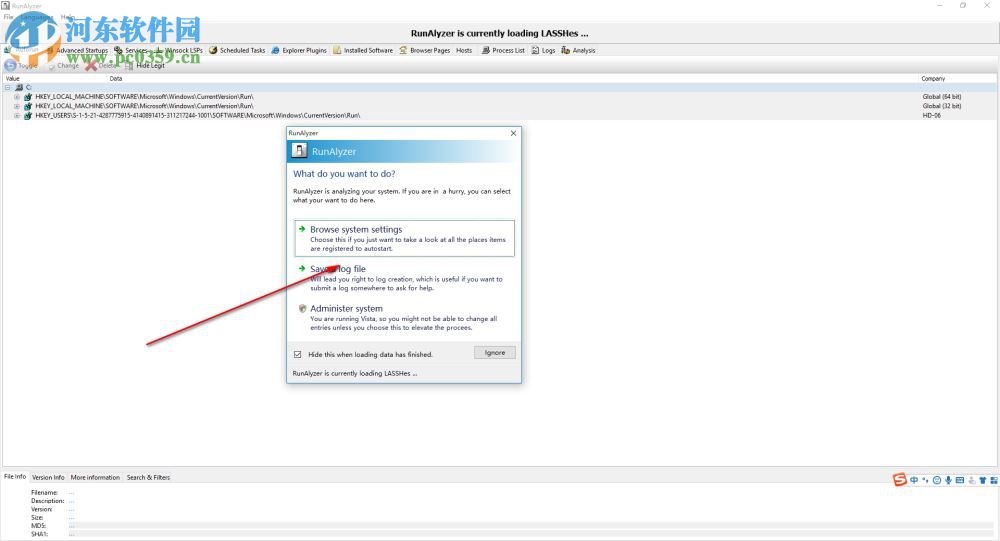Select the HKEY_USERS Run registry row

coord(499,115)
